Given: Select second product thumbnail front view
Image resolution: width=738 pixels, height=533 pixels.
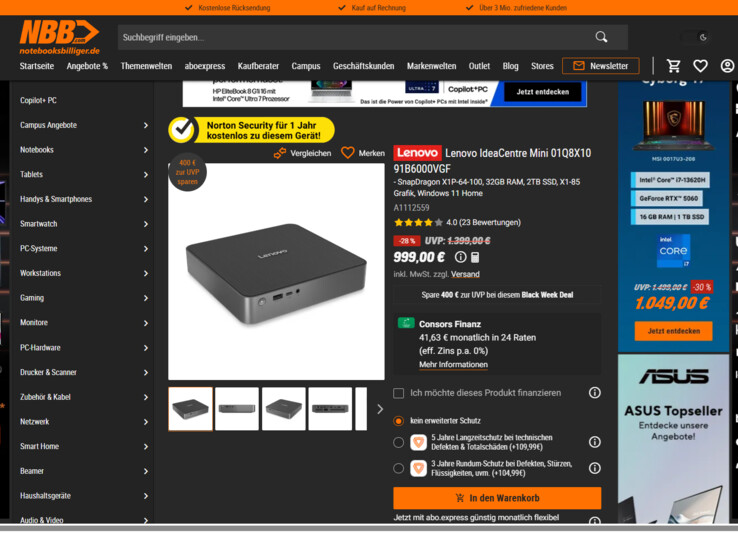Looking at the screenshot, I should click(237, 409).
